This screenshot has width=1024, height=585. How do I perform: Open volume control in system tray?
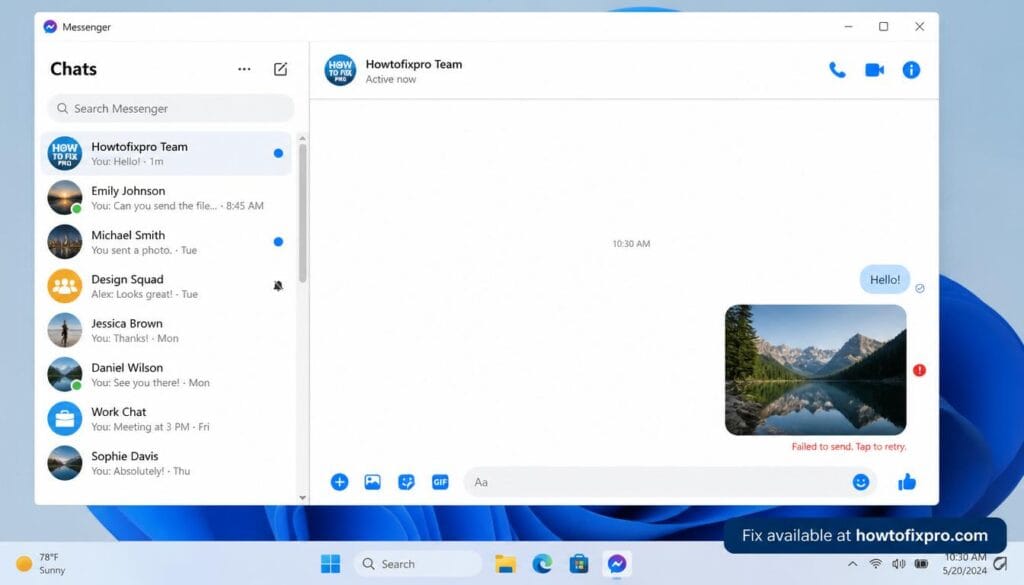click(899, 563)
